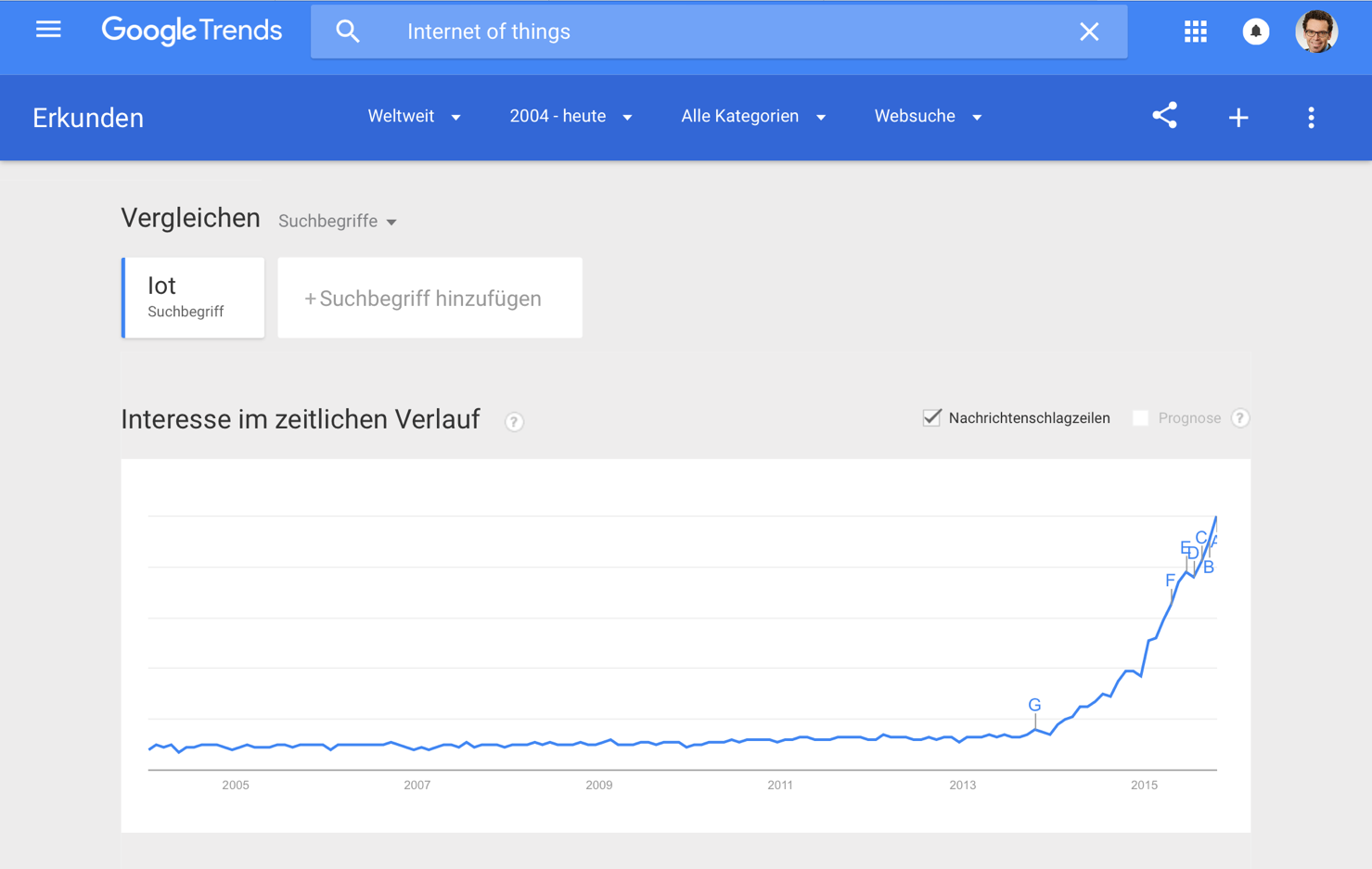Screen dimensions: 1372x869
Task: Select the Iot search term card
Action: (193, 298)
